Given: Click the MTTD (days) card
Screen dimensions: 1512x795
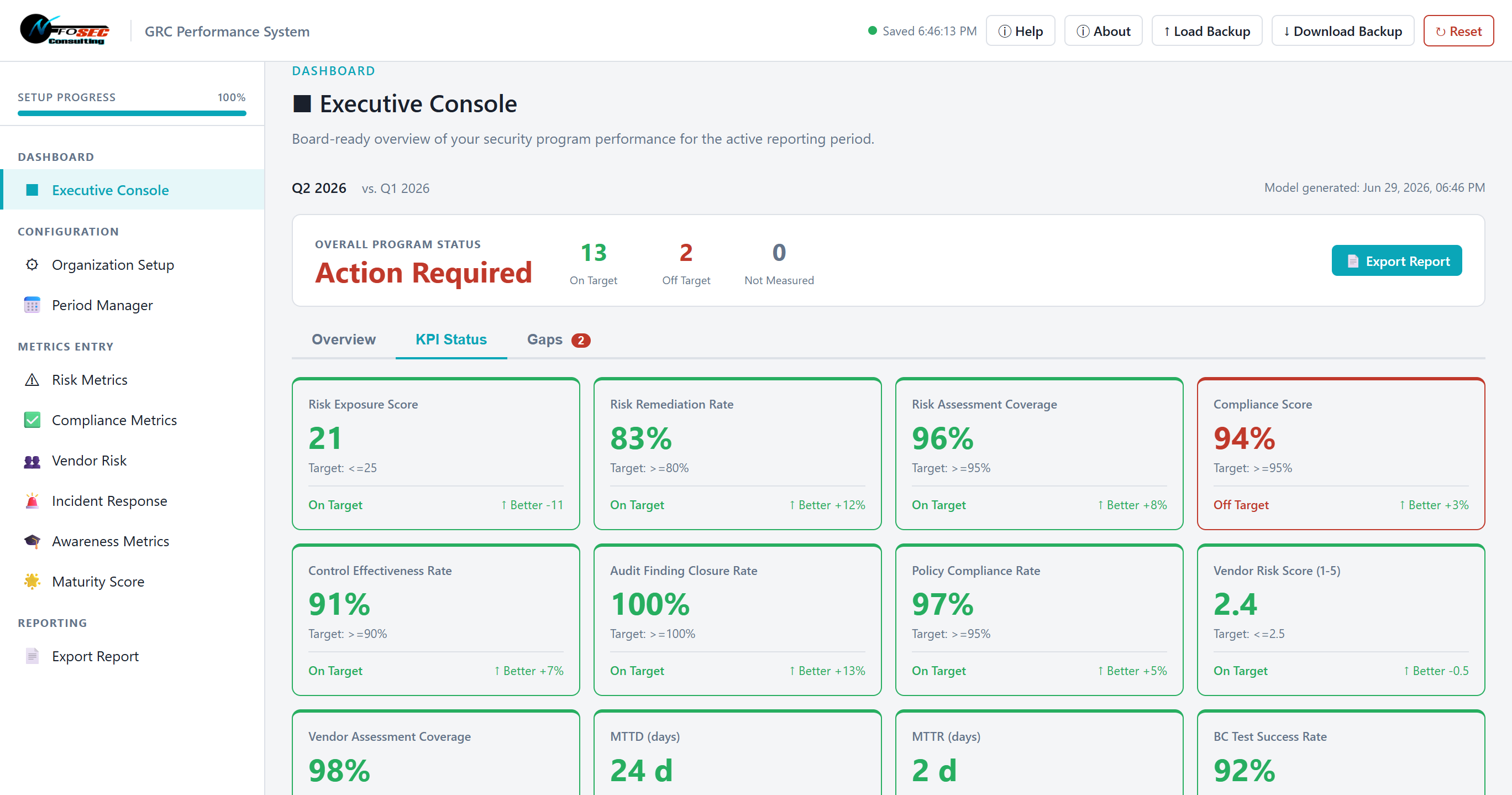Looking at the screenshot, I should coord(737,752).
